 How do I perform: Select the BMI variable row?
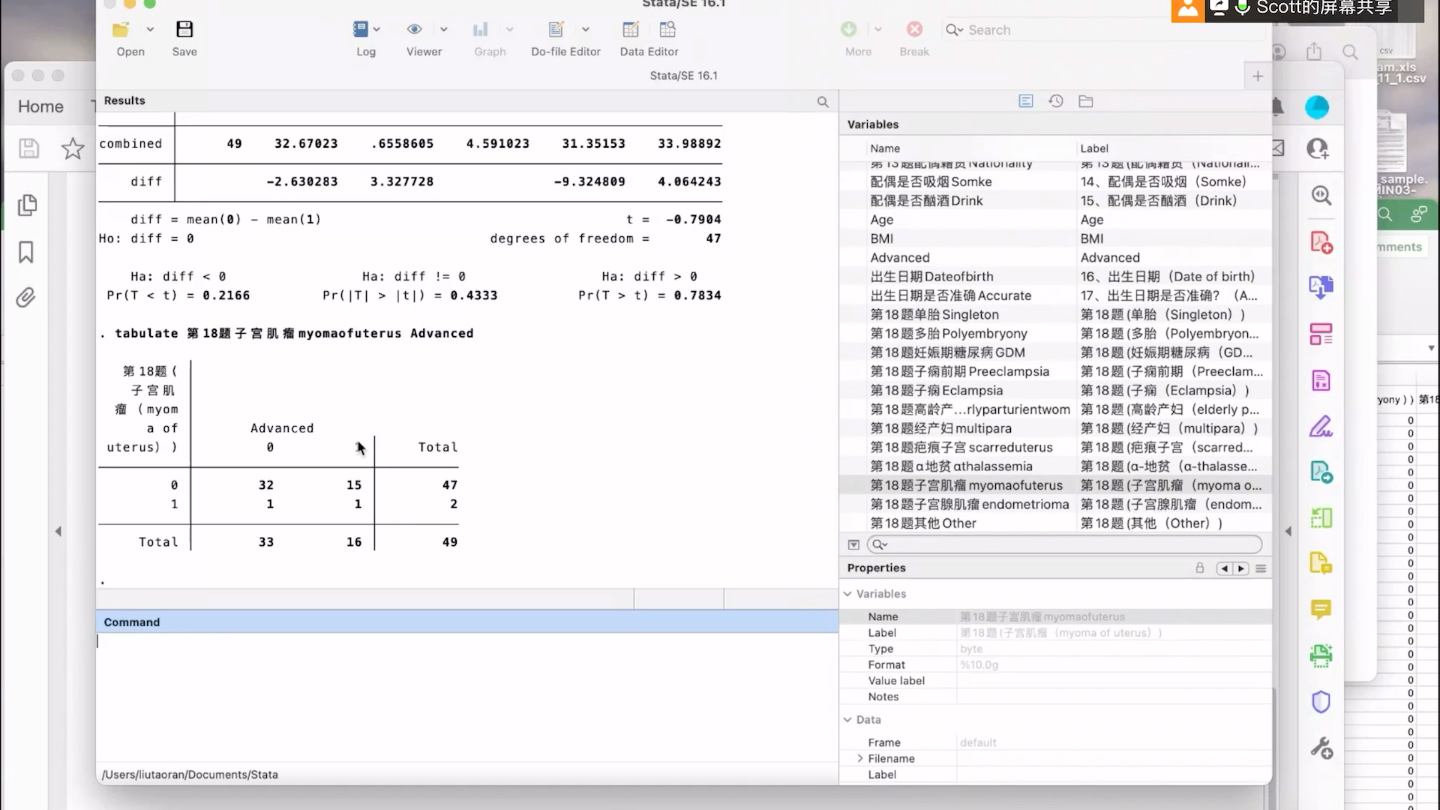1055,239
